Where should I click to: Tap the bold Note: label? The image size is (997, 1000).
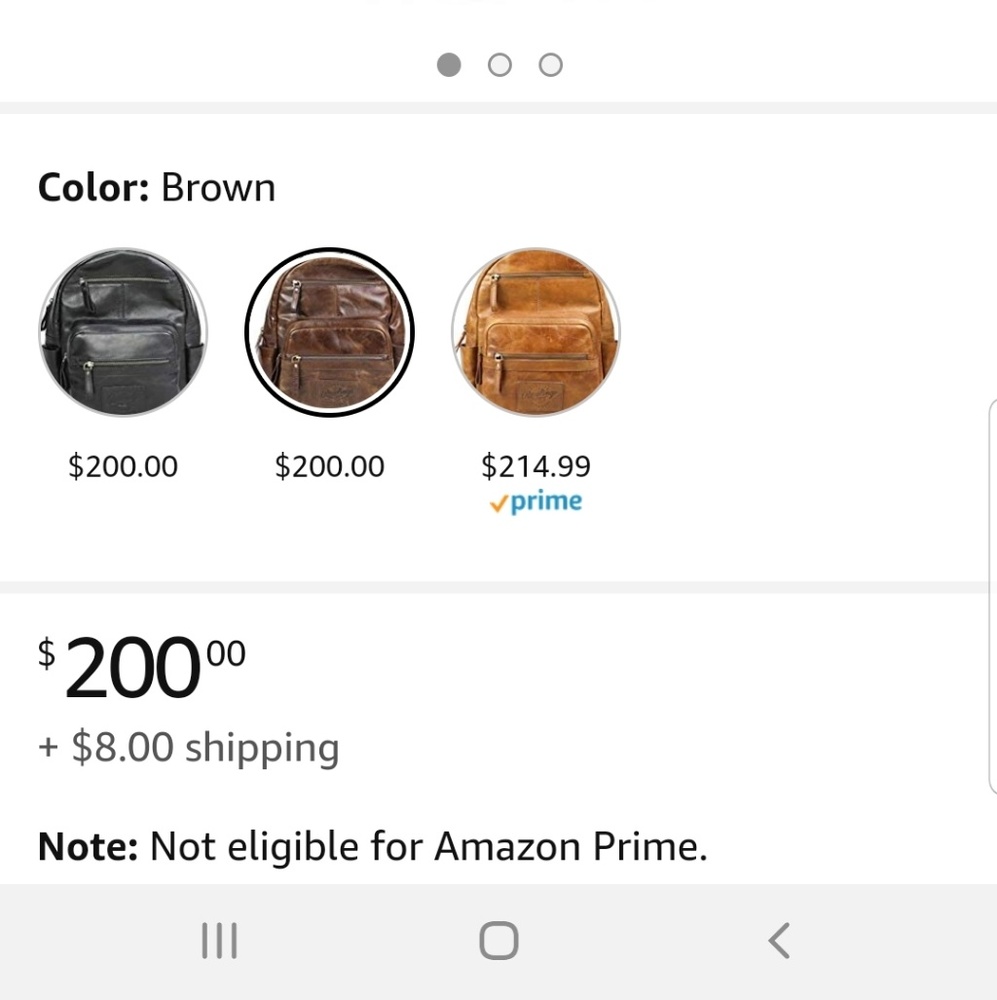click(x=88, y=847)
